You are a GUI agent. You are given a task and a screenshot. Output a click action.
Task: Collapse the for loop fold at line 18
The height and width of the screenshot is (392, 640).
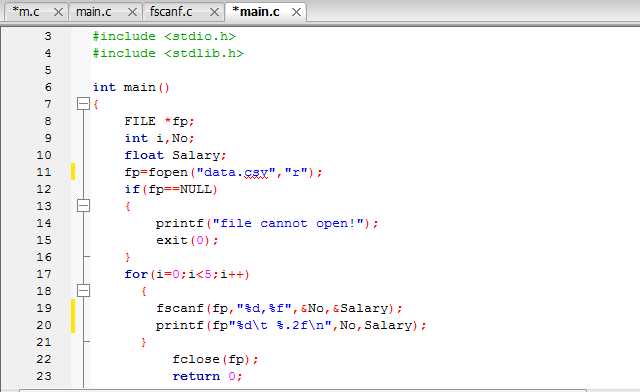[x=83, y=290]
